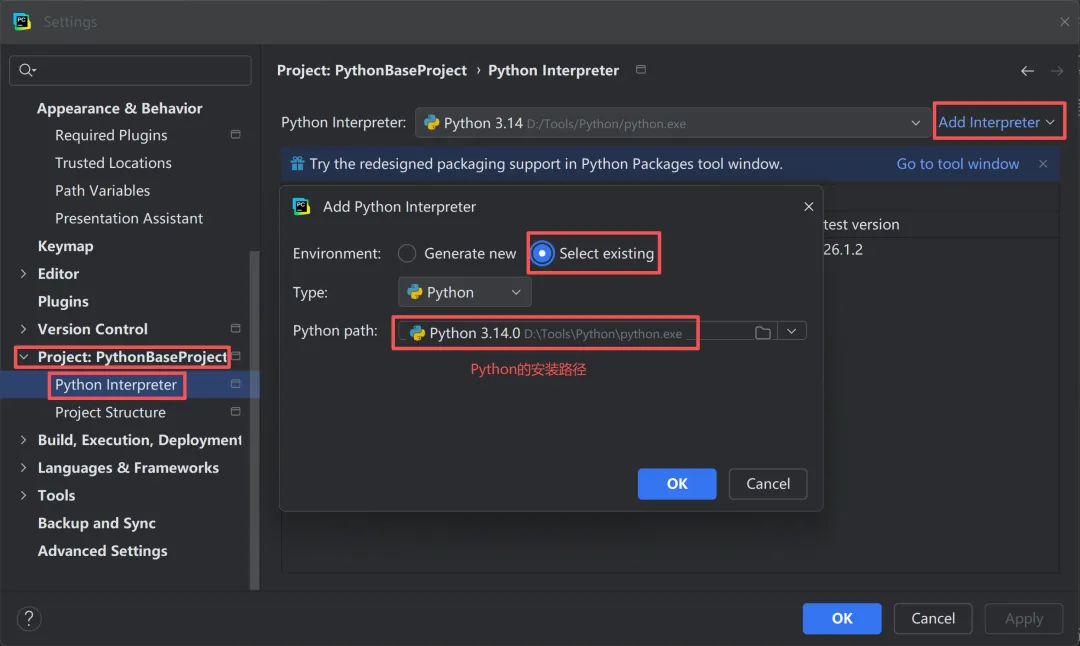Screen dimensions: 1080x646
Task: Click gift icon in packaging banner
Action: pos(297,163)
